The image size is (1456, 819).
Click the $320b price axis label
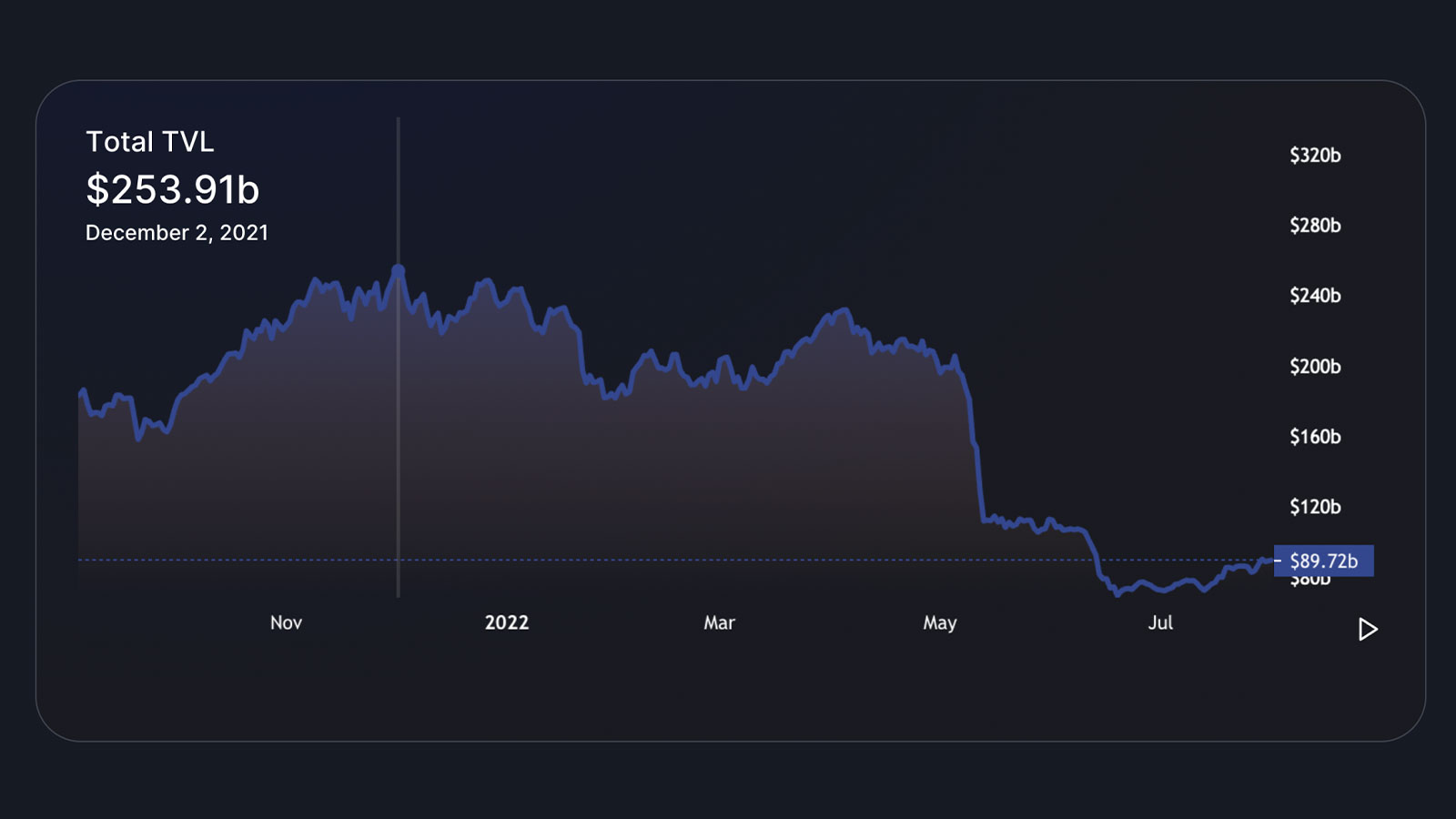1315,156
